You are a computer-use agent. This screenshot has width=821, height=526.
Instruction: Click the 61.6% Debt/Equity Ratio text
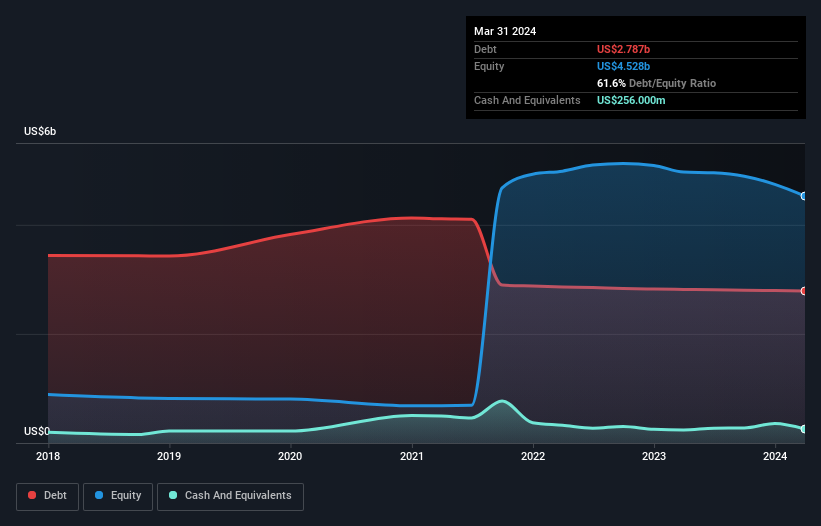click(x=656, y=83)
